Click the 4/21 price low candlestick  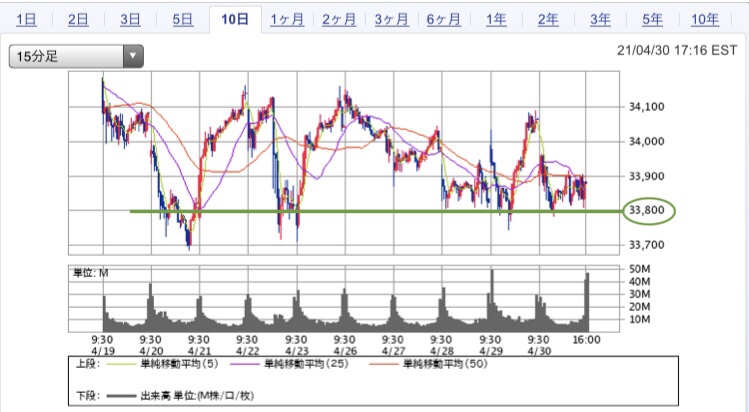pos(189,239)
